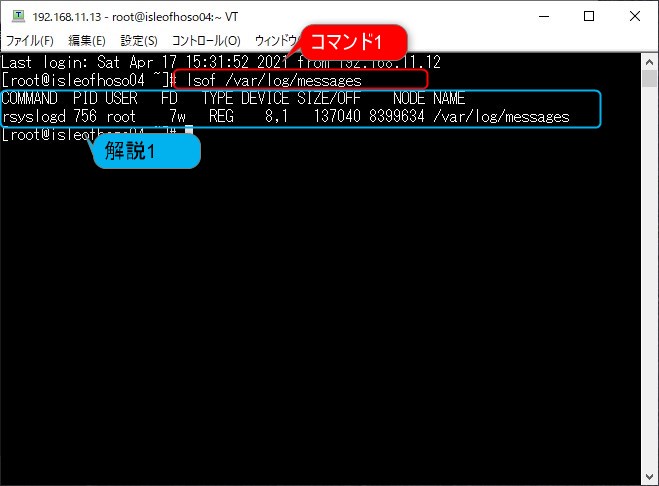Open the ウィンドウ menu
This screenshot has width=659, height=486.
[x=277, y=40]
